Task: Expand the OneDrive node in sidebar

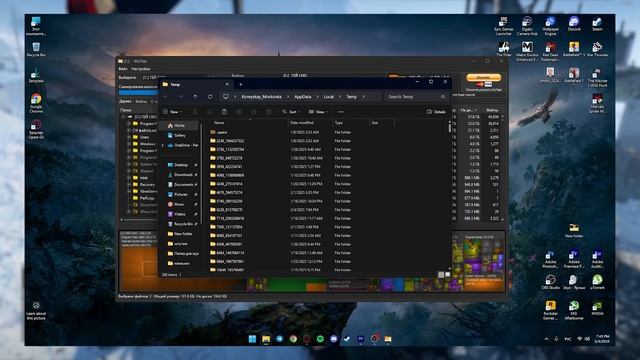Action: (163, 145)
